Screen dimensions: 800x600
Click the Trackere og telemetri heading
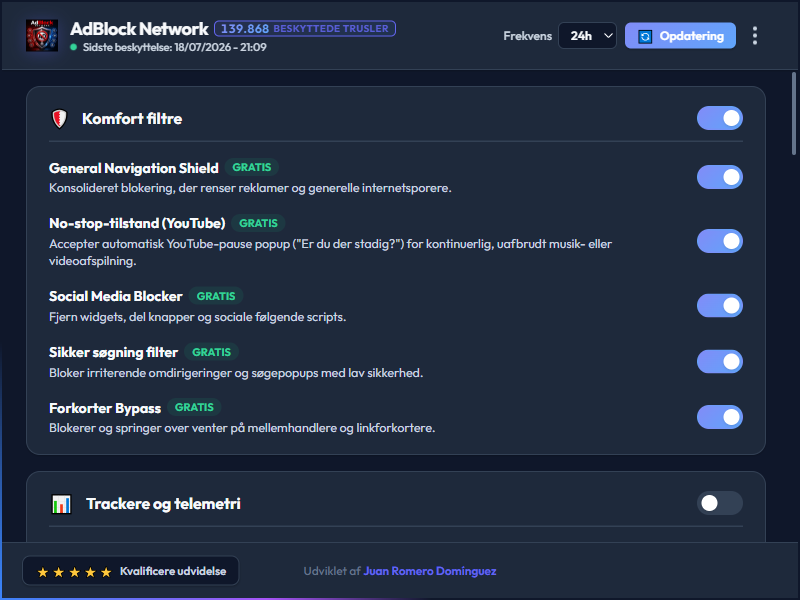point(163,504)
